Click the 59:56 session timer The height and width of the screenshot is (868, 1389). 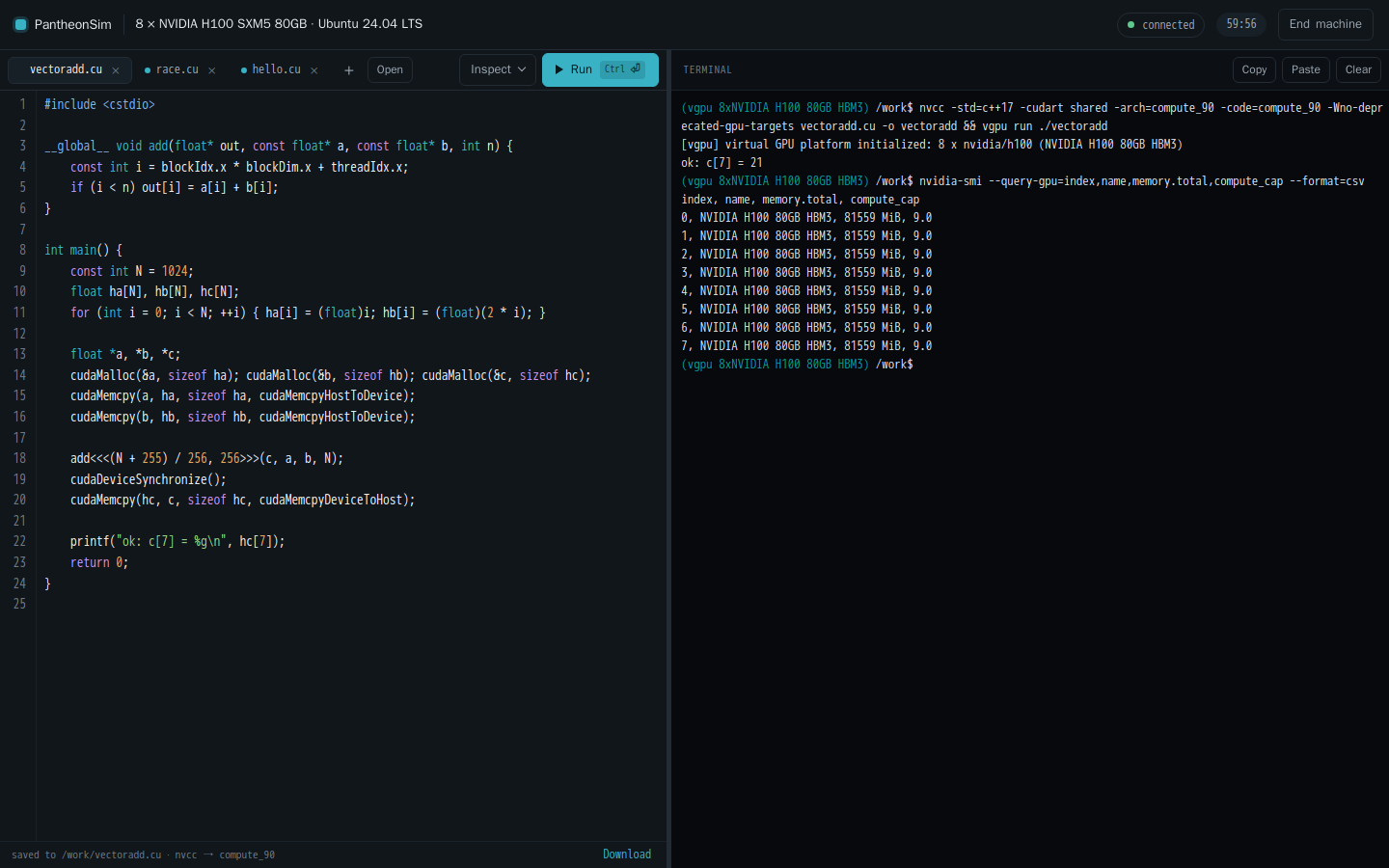coord(1241,24)
